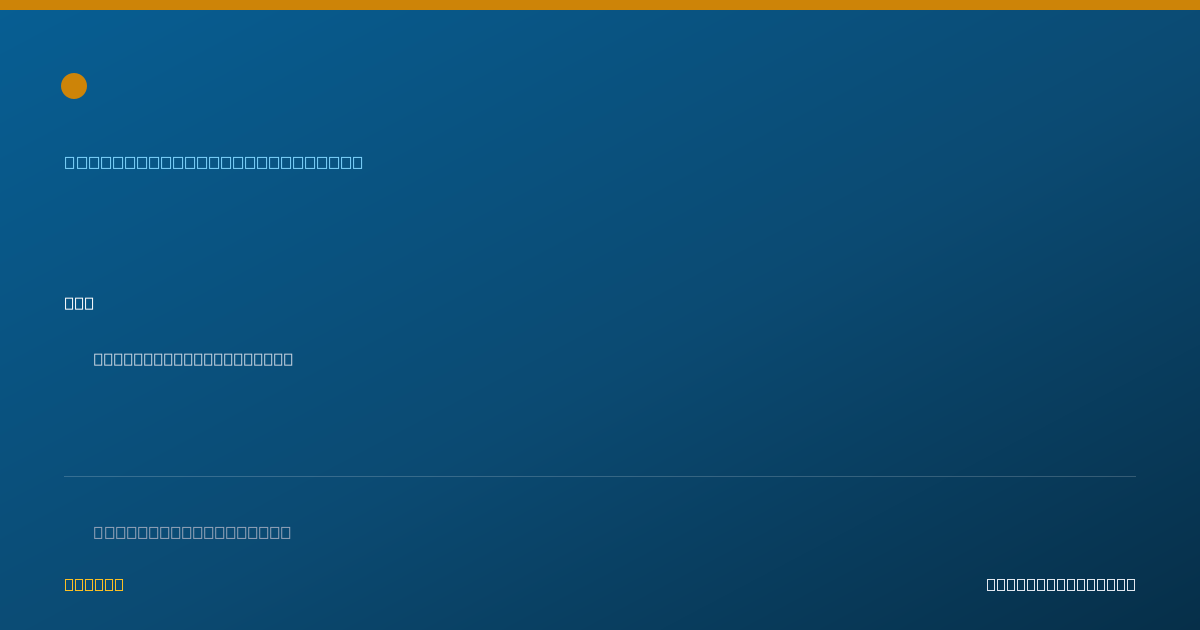Select the dimmed gray indented text line

192,532
